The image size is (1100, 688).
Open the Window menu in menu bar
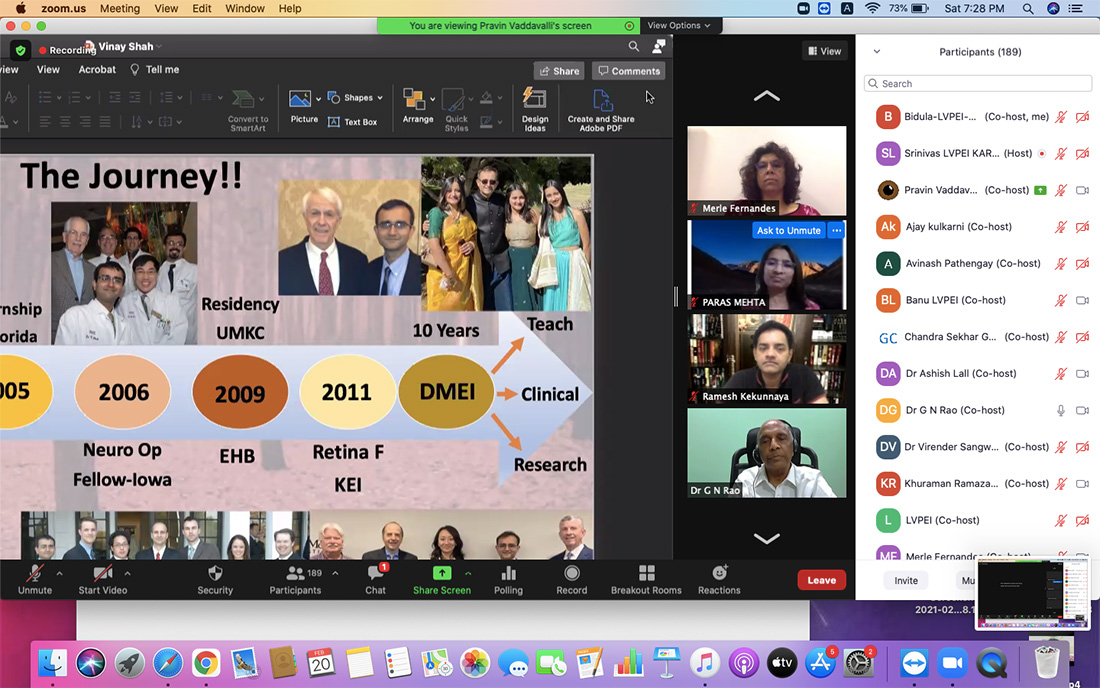[x=245, y=9]
